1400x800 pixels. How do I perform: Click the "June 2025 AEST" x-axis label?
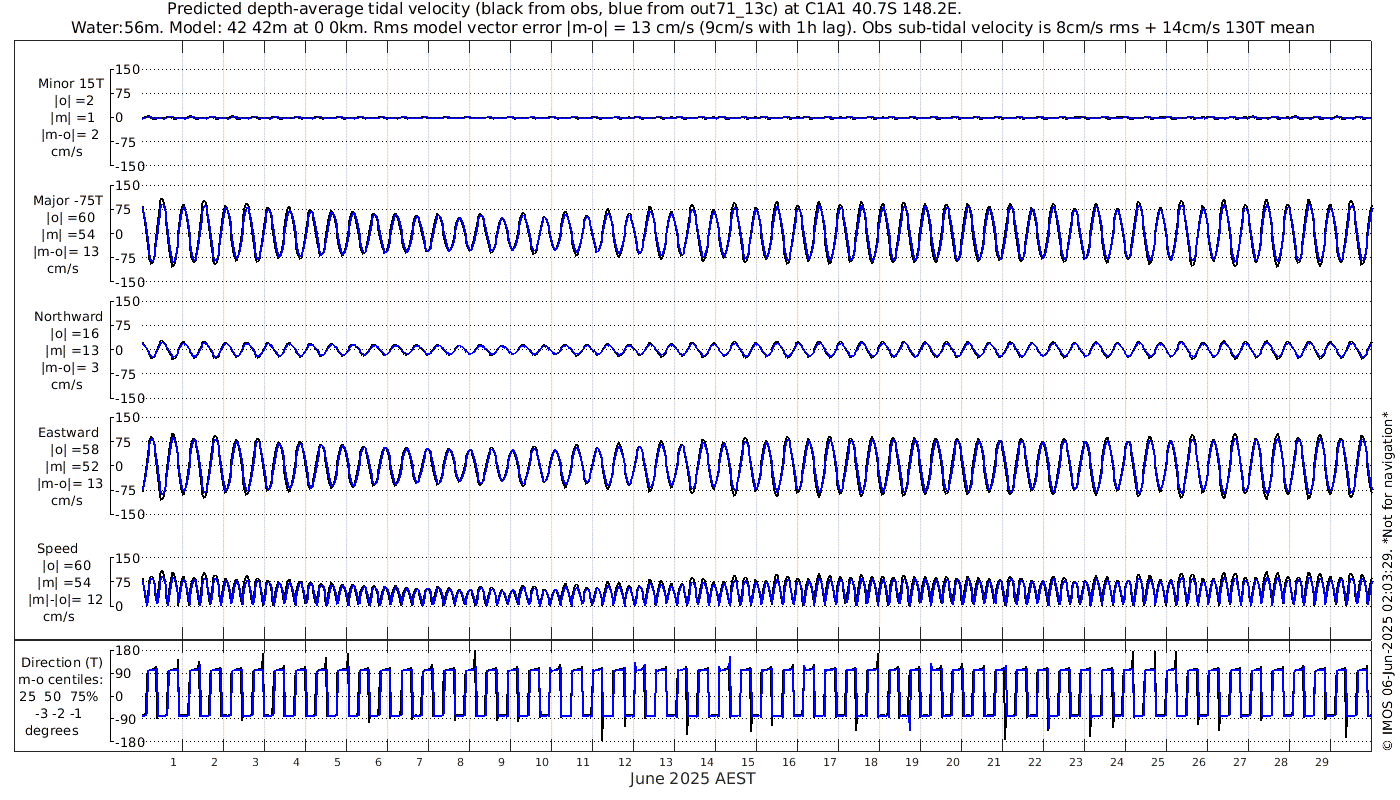(x=693, y=779)
